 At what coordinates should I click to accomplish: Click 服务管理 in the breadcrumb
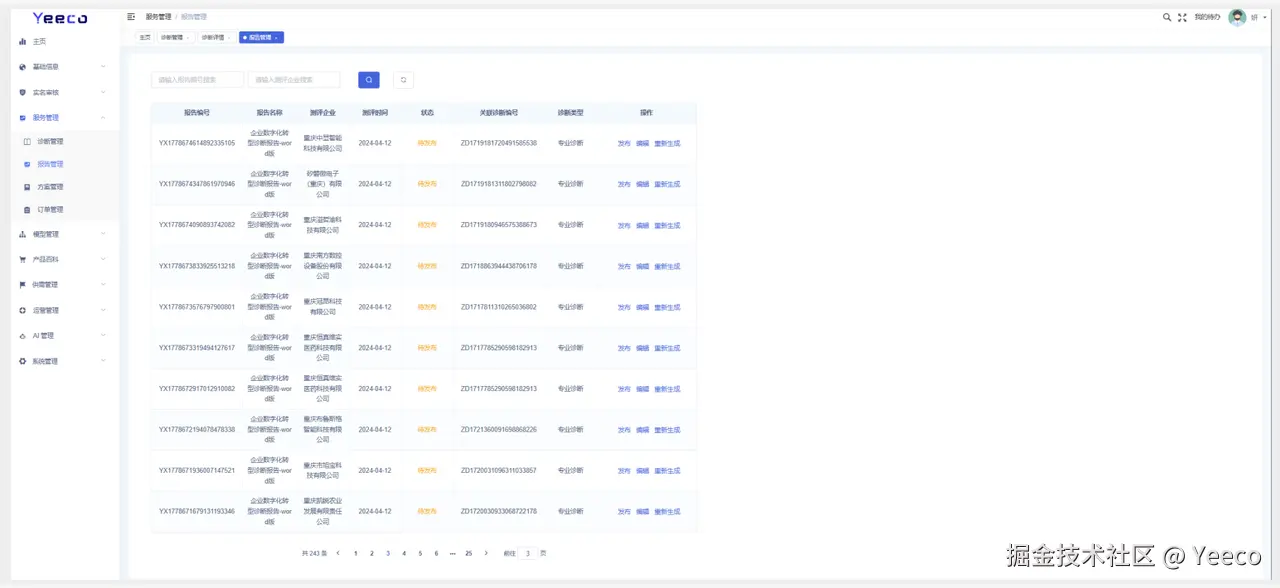click(158, 17)
